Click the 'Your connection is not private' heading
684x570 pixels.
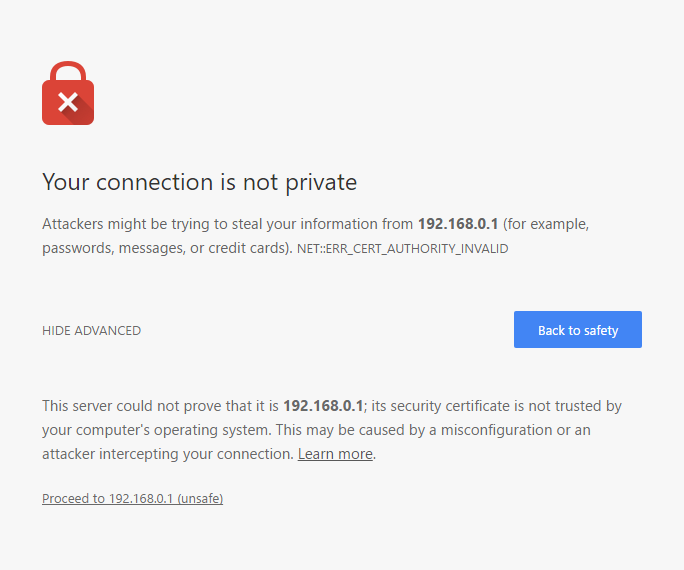click(199, 182)
